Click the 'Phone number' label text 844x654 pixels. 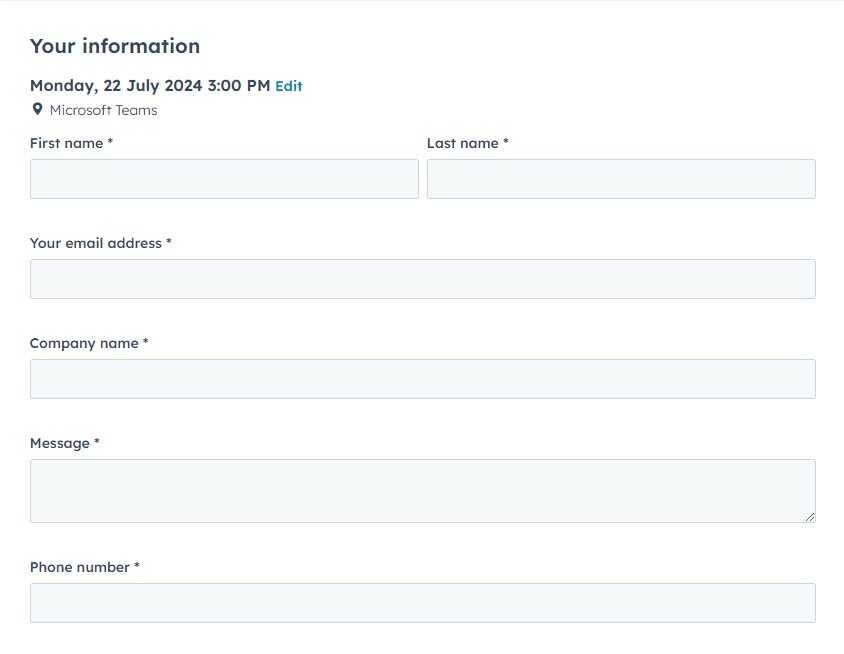[79, 567]
